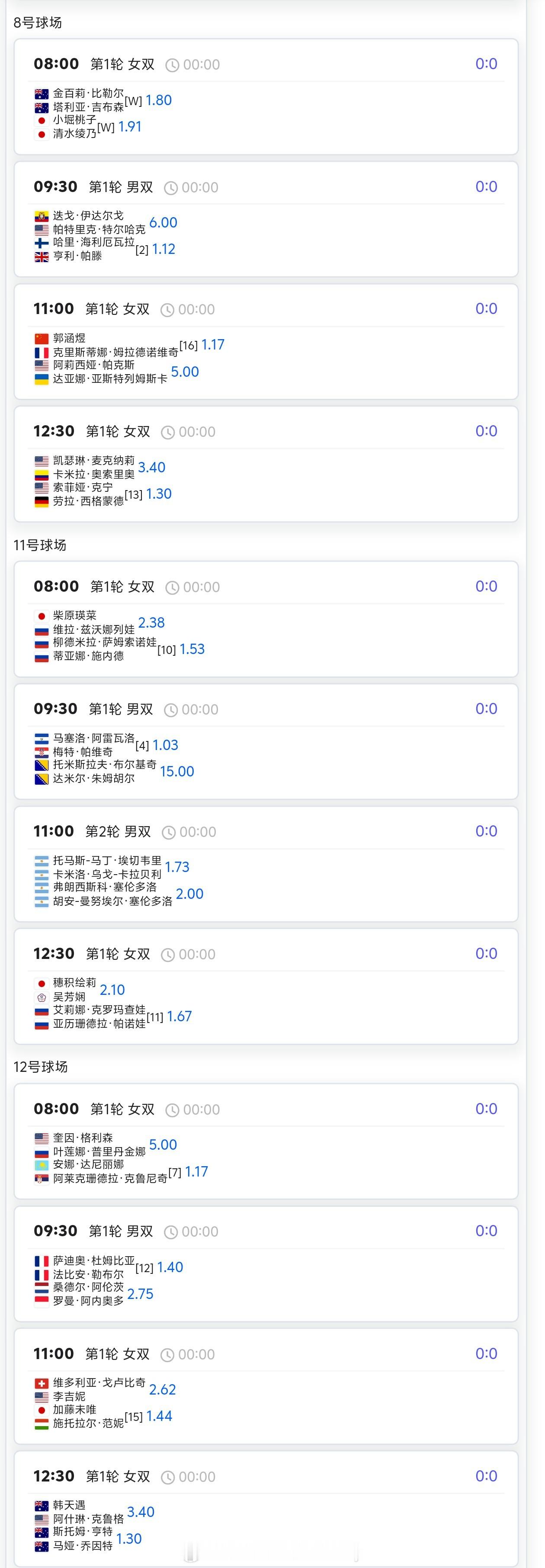The image size is (545, 1568).
Task: Click the Ecuador flag beside 迭戈·伊达尔戈
Action: point(42,216)
